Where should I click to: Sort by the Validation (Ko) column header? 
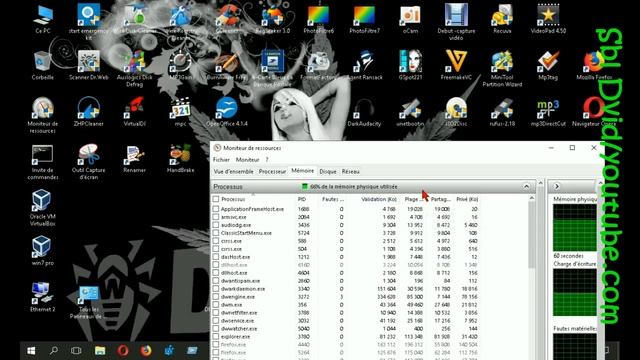pyautogui.click(x=379, y=199)
